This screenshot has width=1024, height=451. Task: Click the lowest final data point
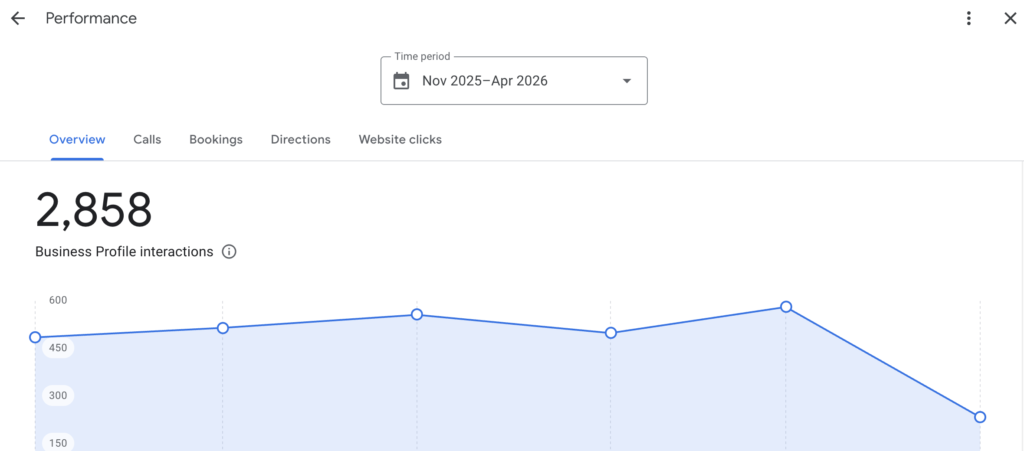click(x=980, y=417)
